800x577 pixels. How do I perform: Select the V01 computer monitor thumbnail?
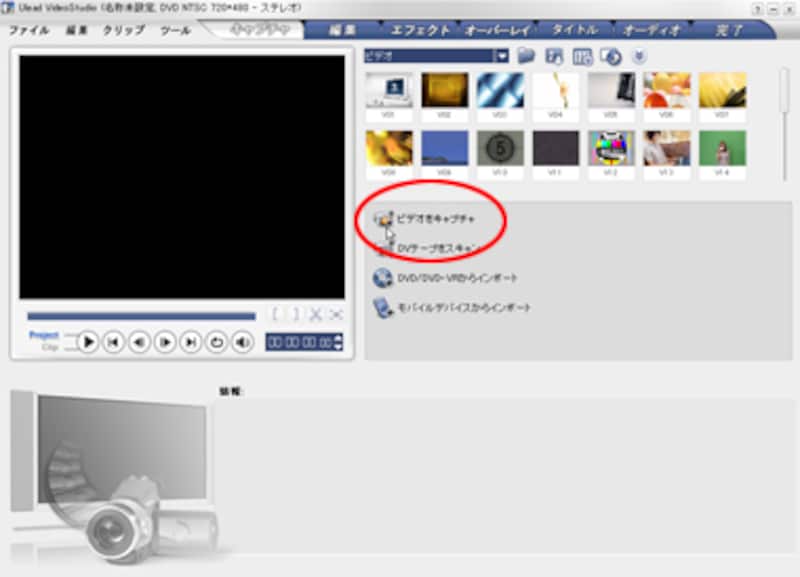click(389, 91)
